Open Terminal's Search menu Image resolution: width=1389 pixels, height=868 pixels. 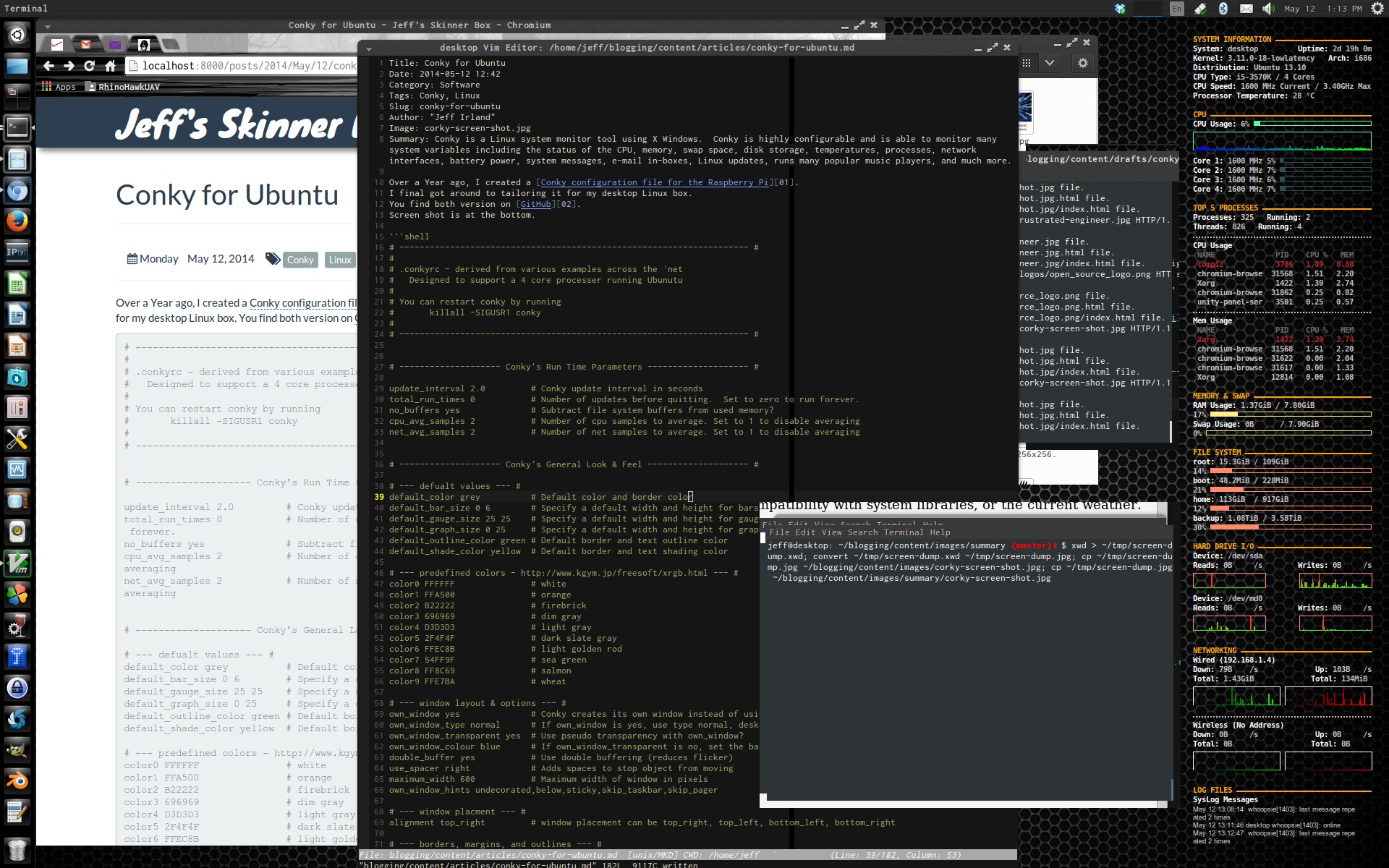862,532
